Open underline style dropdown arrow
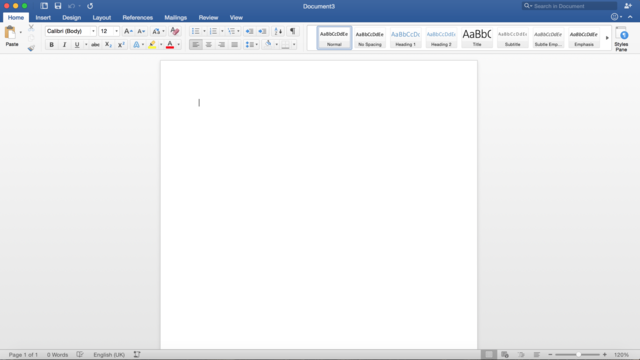640x360 pixels. pos(86,44)
